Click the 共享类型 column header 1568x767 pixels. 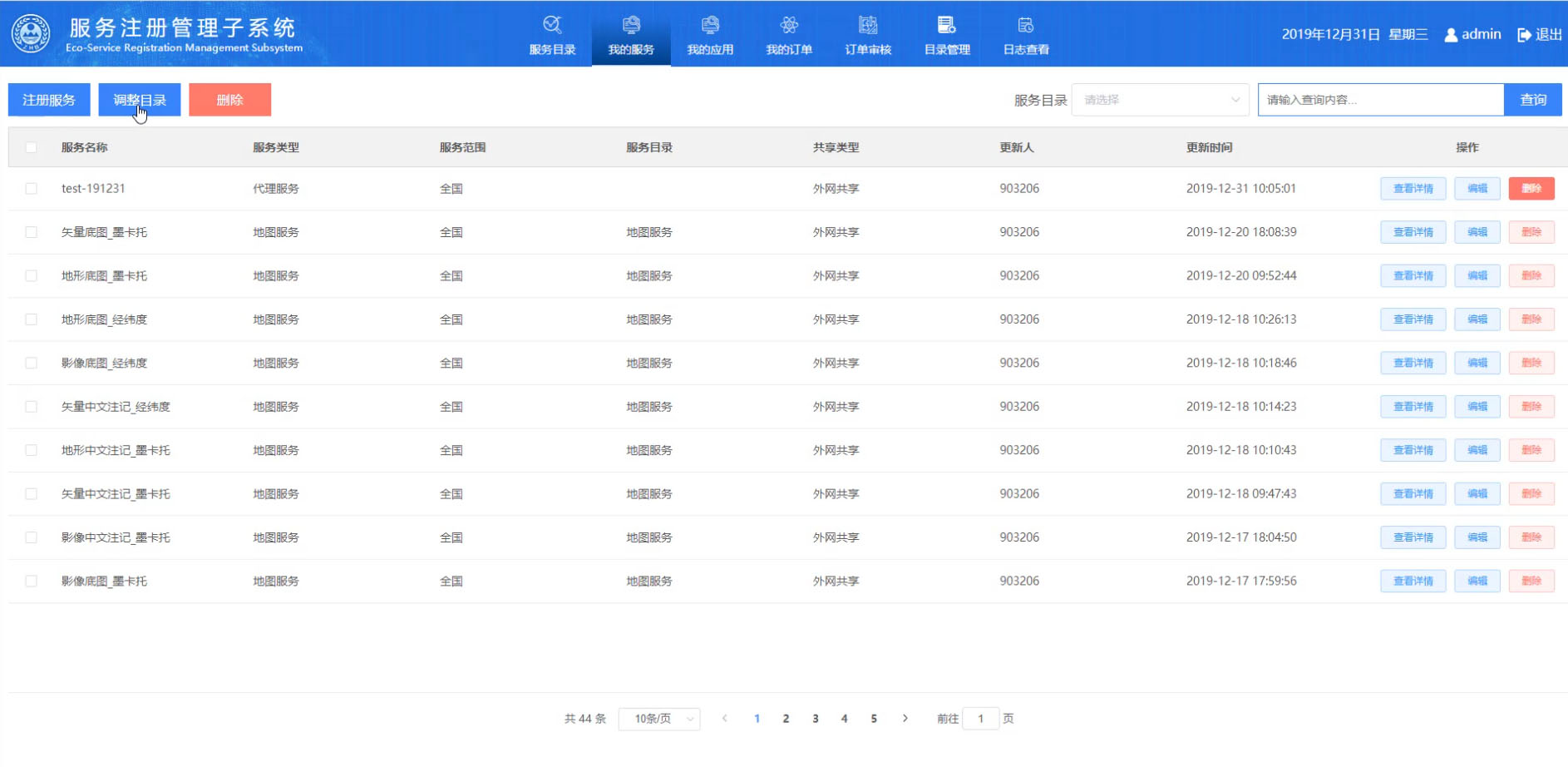pos(836,147)
